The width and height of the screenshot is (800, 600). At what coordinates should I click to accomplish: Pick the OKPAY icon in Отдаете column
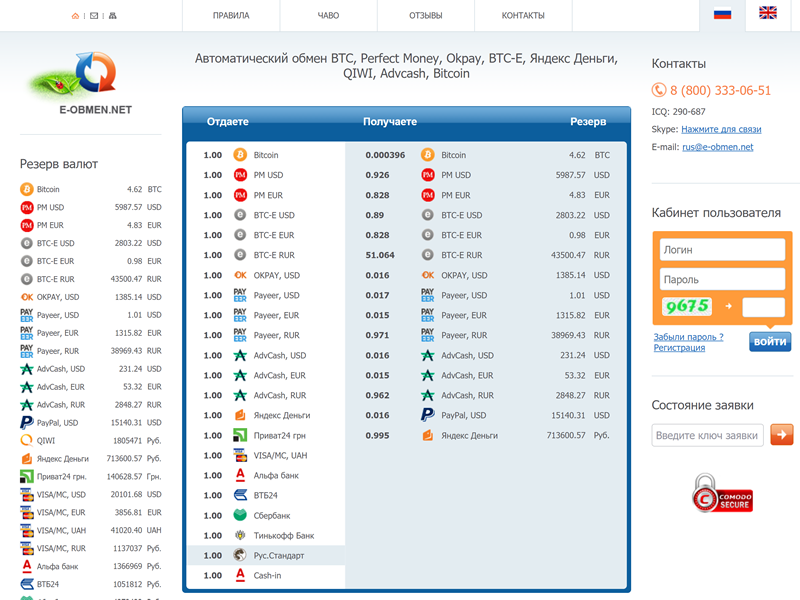[x=240, y=275]
